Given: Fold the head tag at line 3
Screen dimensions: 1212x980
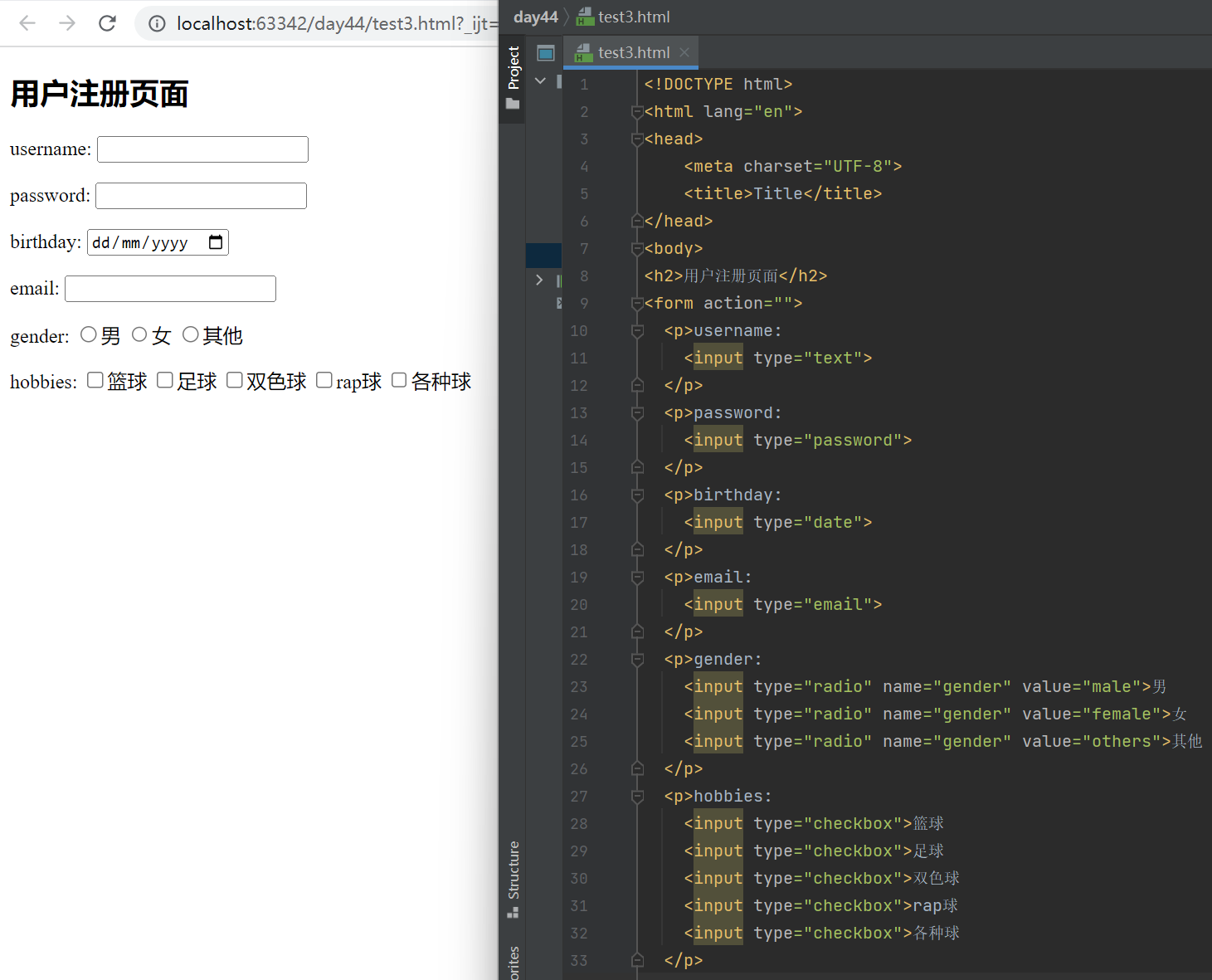Looking at the screenshot, I should 637,139.
